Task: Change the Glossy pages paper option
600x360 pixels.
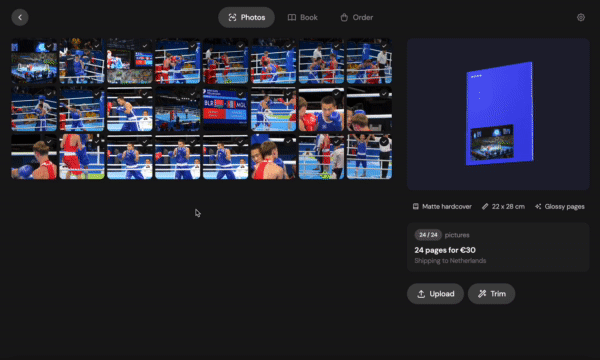Action: click(560, 207)
